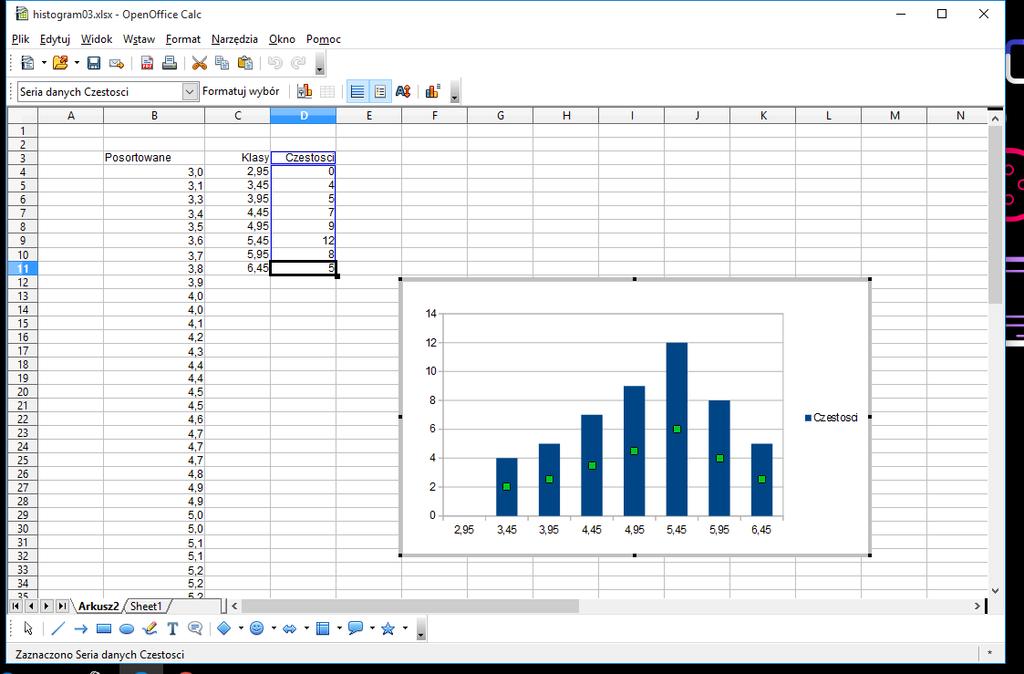The width and height of the screenshot is (1024, 674).
Task: Open the Edytuj menu
Action: click(55, 39)
